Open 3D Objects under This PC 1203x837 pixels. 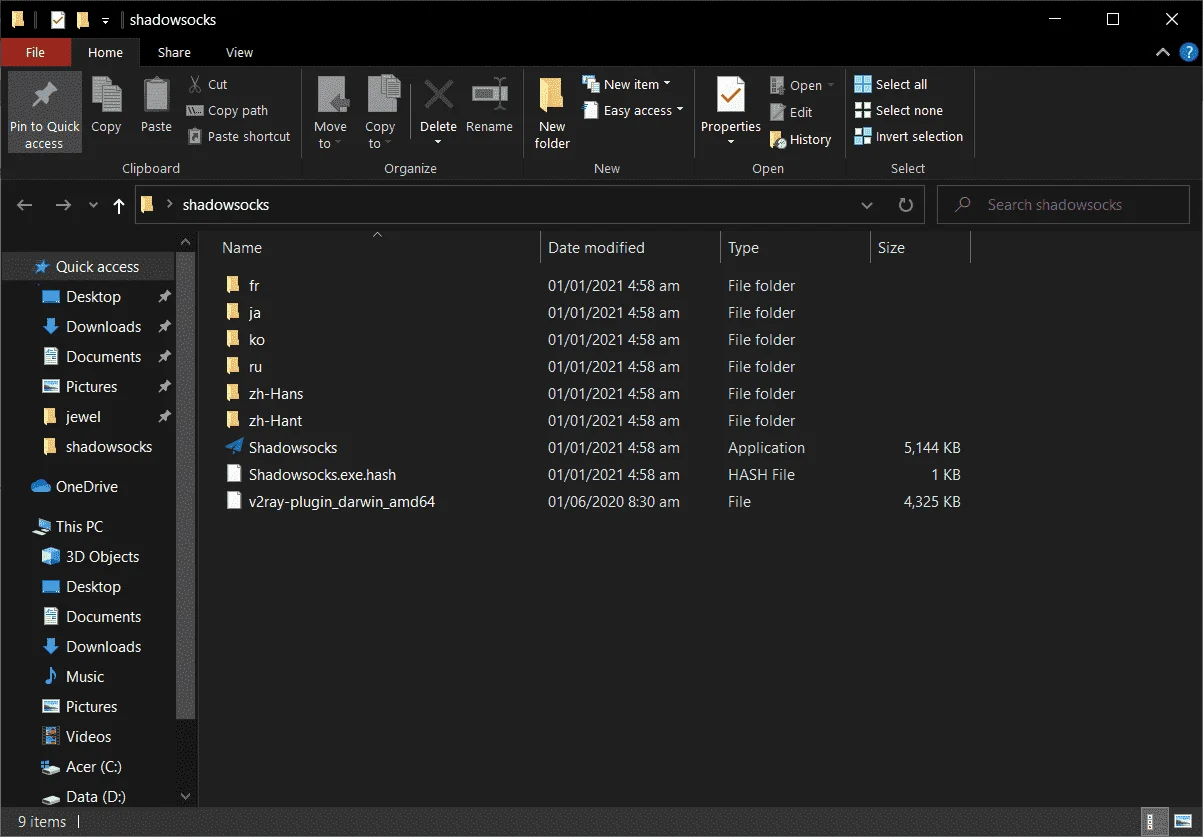102,557
